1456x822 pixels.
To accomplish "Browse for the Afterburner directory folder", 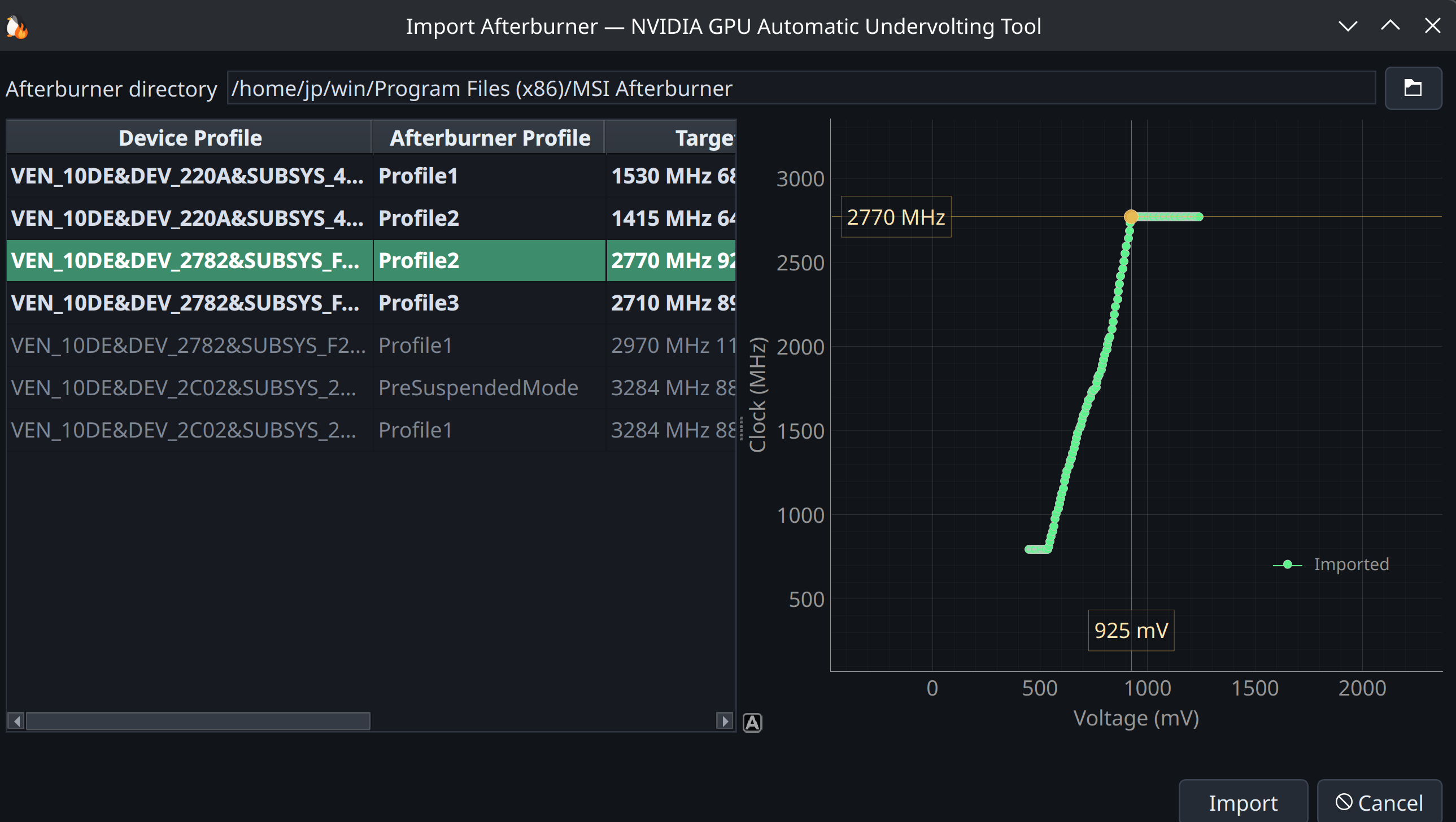I will point(1413,88).
